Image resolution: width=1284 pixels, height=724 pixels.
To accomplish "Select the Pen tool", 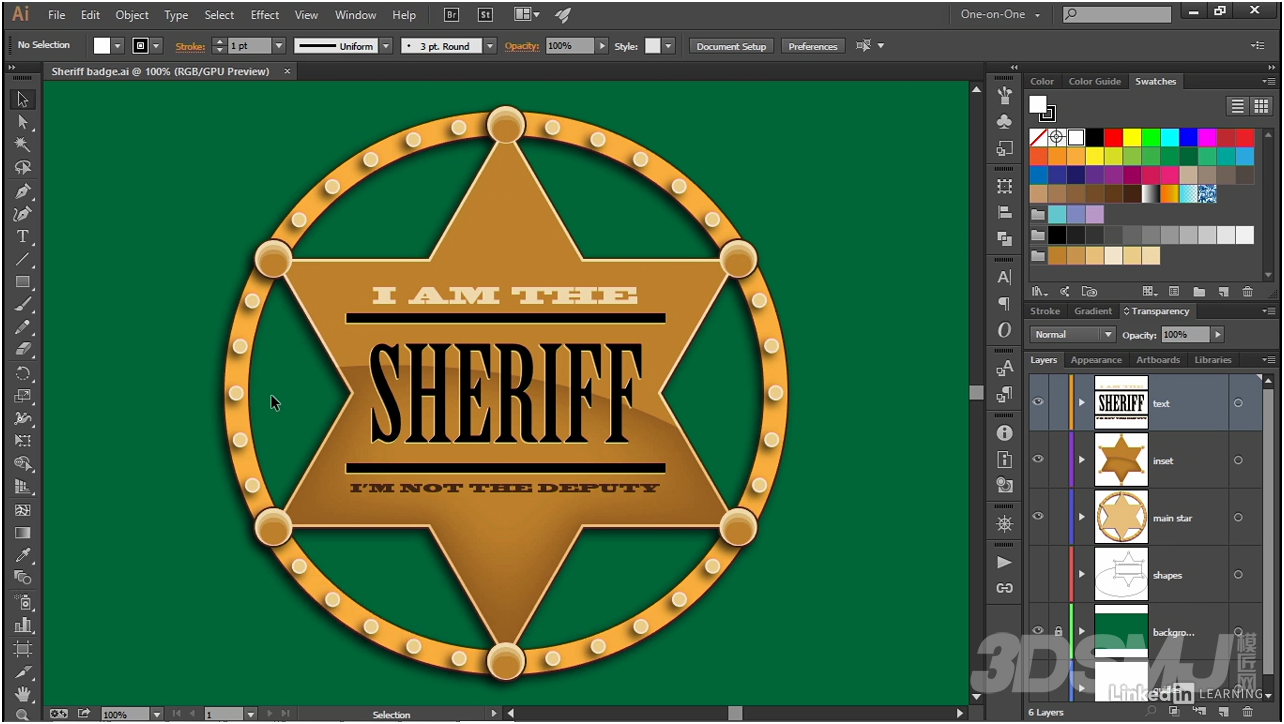I will tap(22, 191).
